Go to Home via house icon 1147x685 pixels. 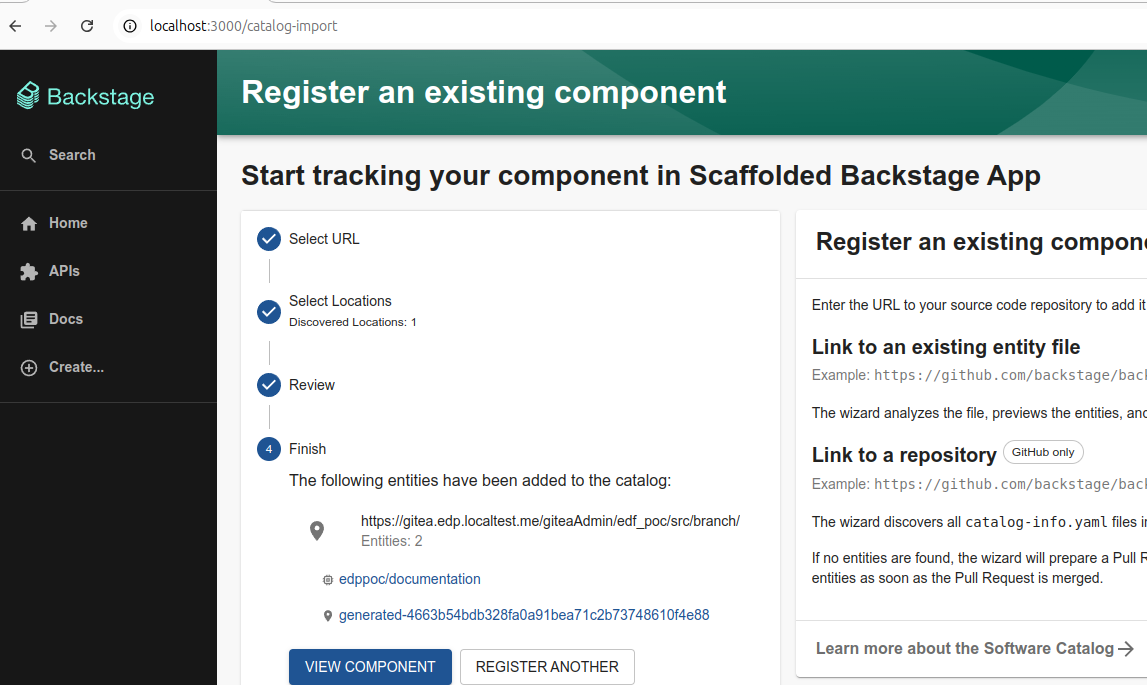click(29, 223)
